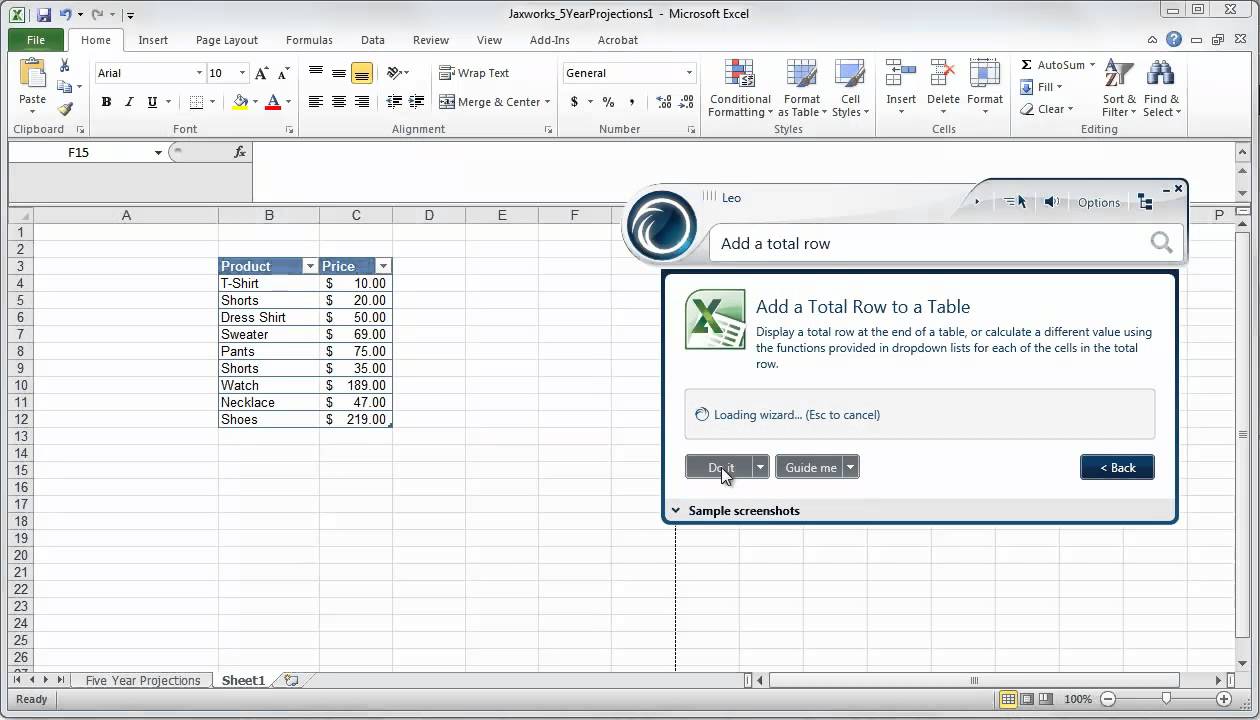The width and height of the screenshot is (1260, 720).
Task: Open the File tab
Action: pyautogui.click(x=36, y=40)
